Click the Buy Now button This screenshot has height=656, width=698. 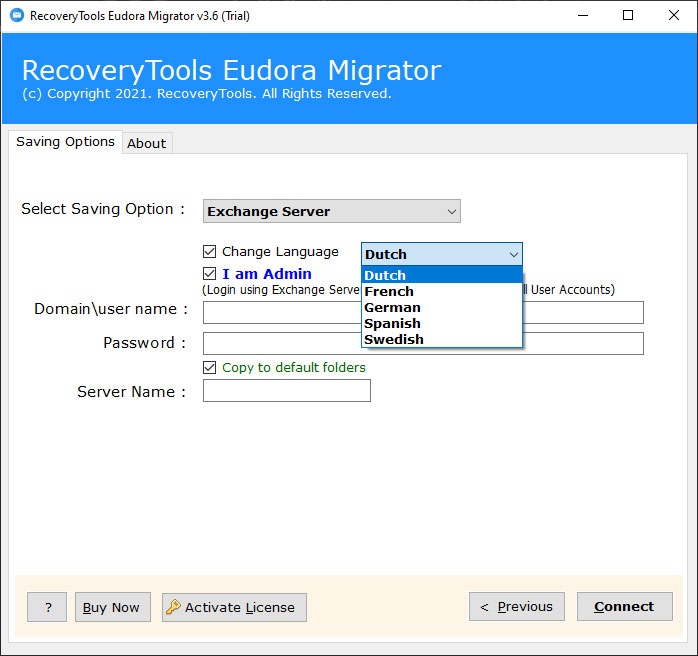point(113,607)
